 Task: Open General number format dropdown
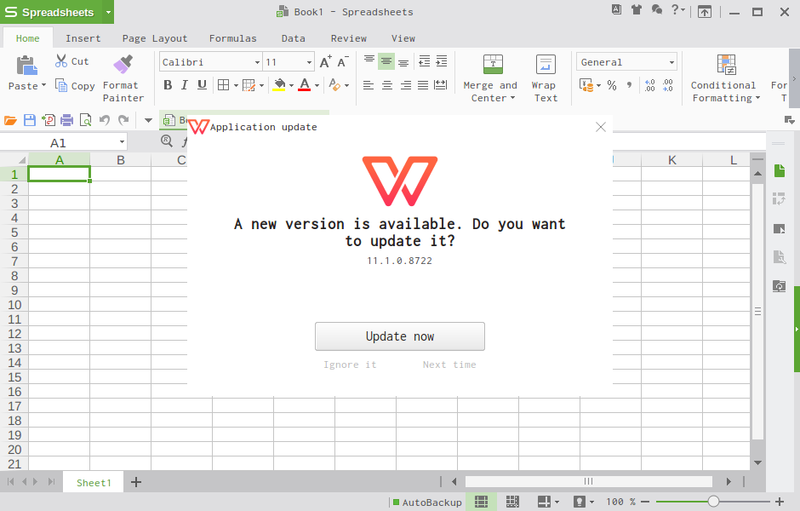click(671, 62)
